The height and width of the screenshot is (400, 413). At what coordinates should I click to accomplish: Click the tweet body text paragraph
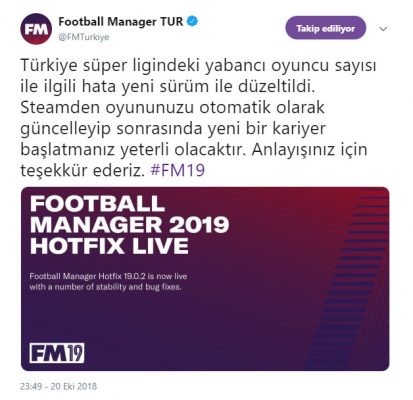198,118
